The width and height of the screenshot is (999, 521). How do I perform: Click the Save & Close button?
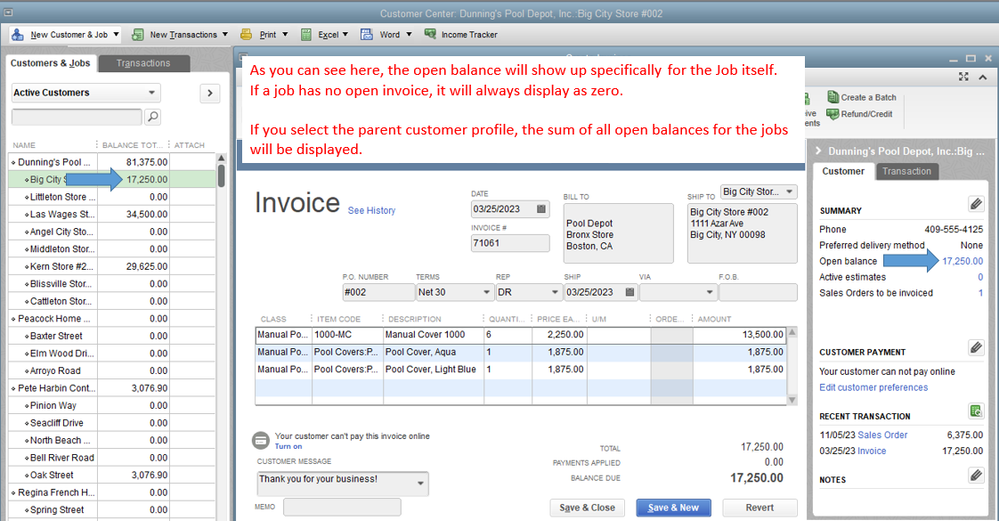587,508
